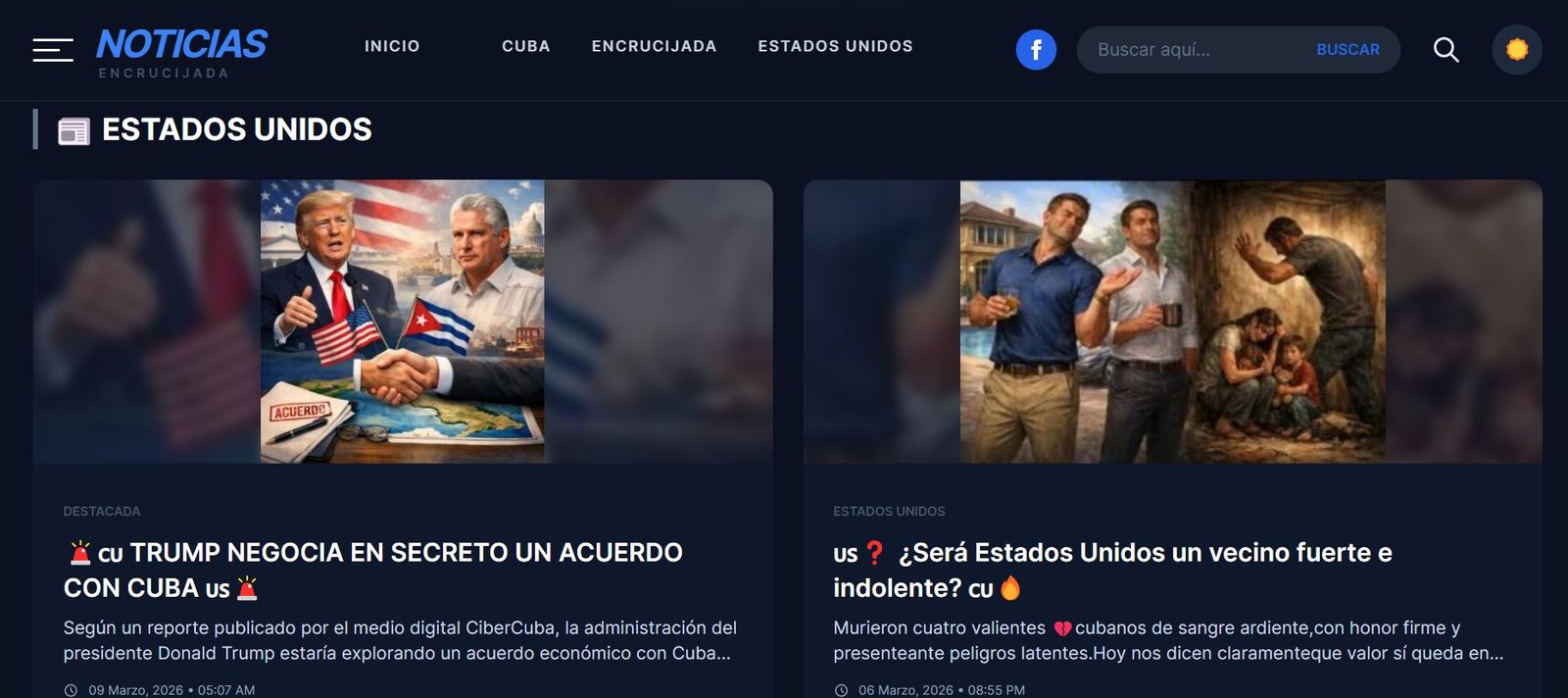The image size is (1568, 698).
Task: Click the clock icon by 06 Marzo date
Action: (841, 690)
